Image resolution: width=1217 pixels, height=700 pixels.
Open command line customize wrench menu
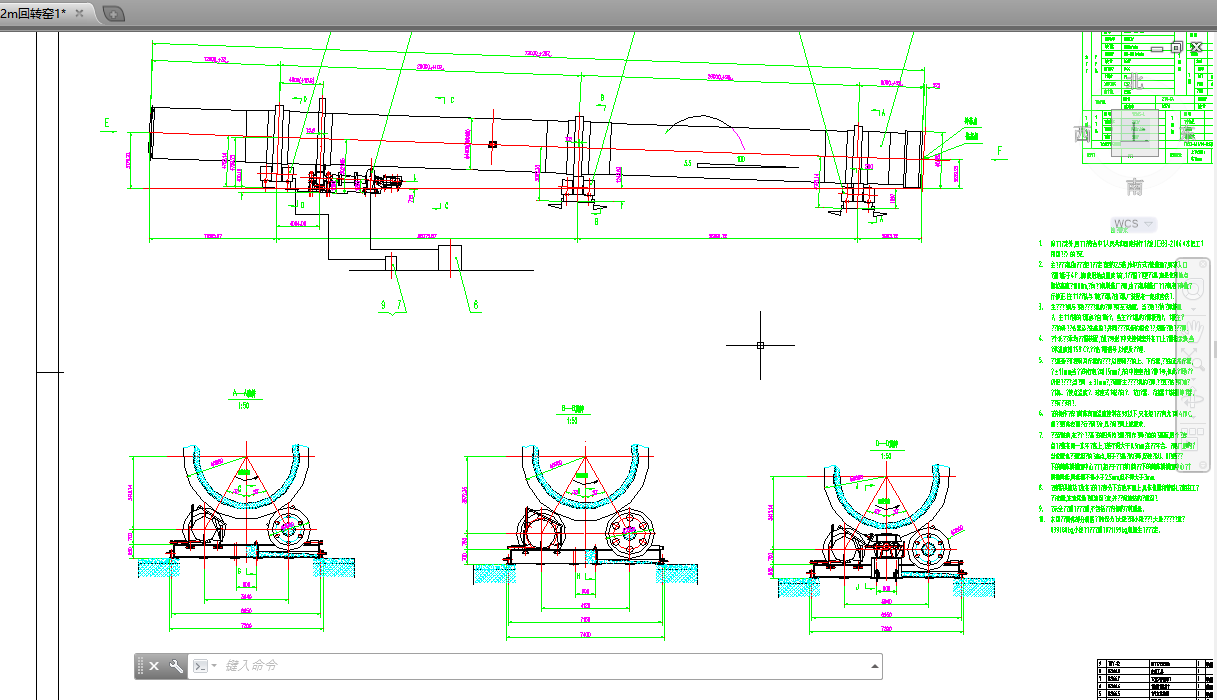pyautogui.click(x=176, y=666)
